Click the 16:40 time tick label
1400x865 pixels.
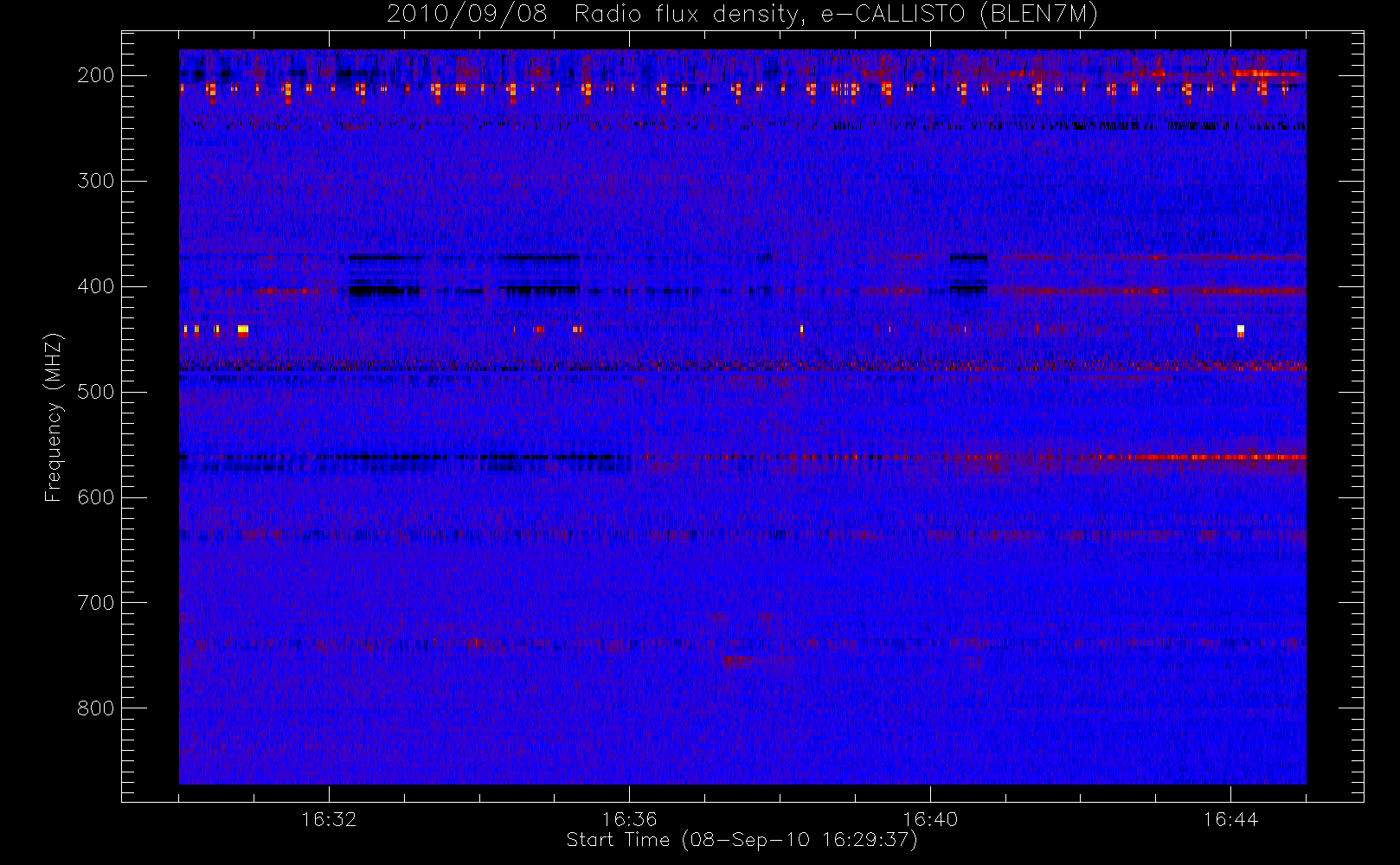click(930, 818)
